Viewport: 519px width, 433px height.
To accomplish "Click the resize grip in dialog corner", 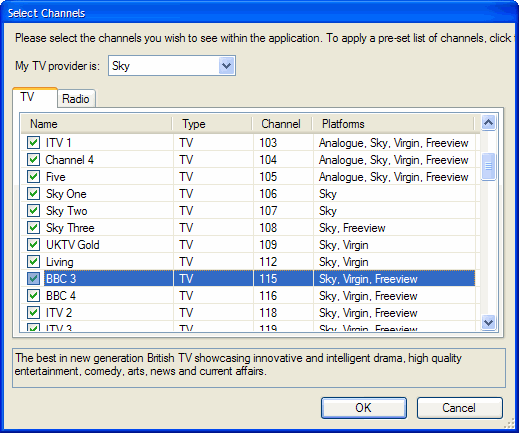I will pyautogui.click(x=509, y=423).
